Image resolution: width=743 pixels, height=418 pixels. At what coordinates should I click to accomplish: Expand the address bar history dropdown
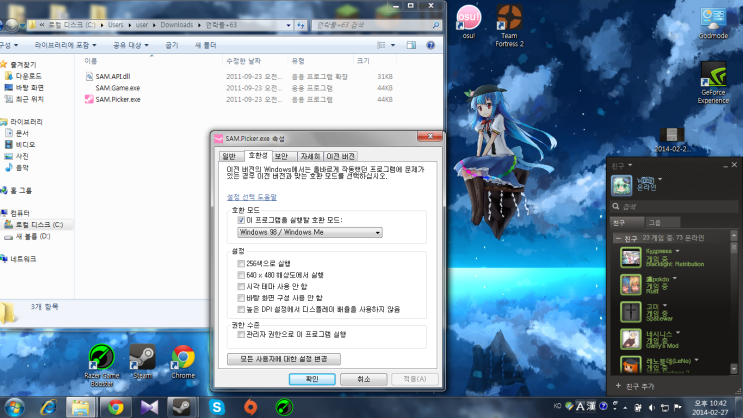pos(288,25)
